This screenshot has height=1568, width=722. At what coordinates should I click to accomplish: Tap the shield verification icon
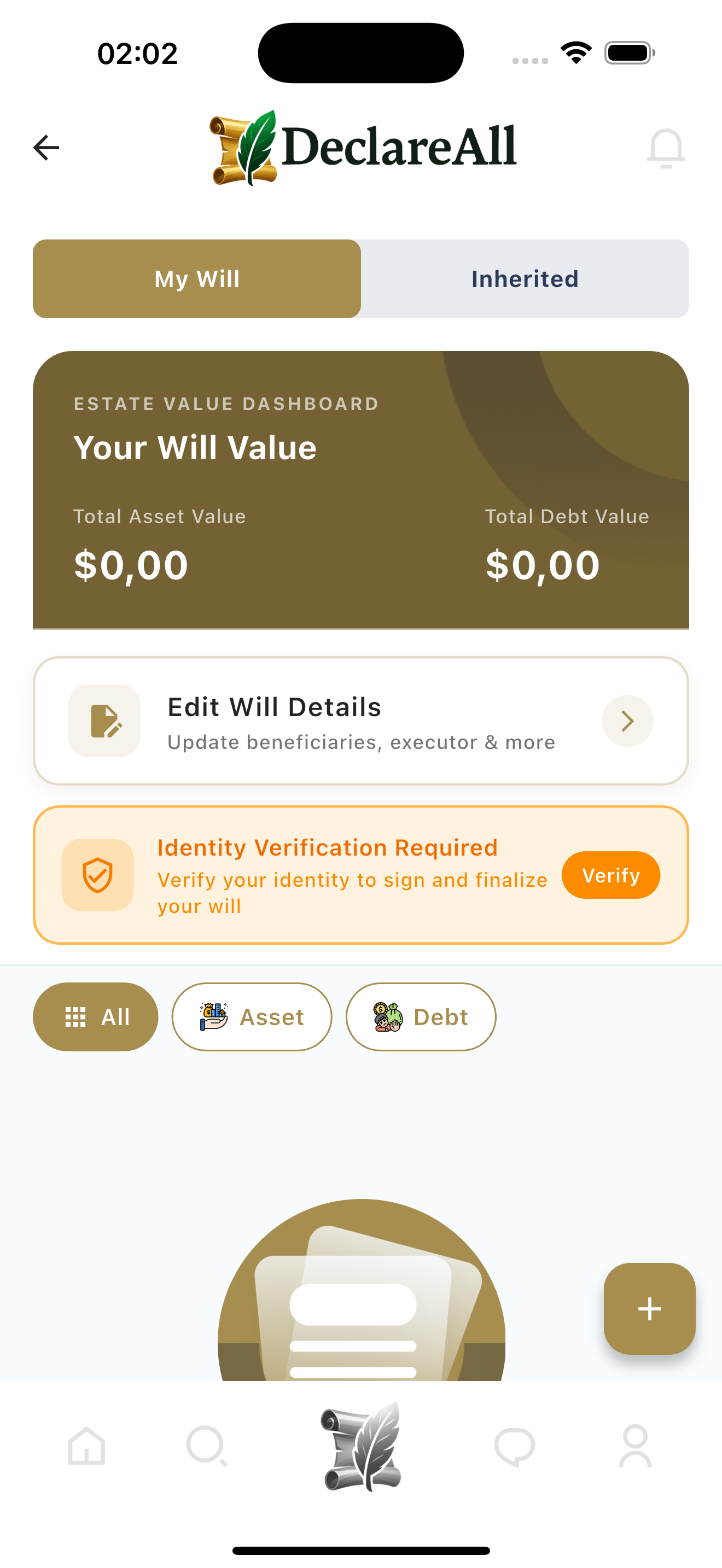(x=97, y=875)
